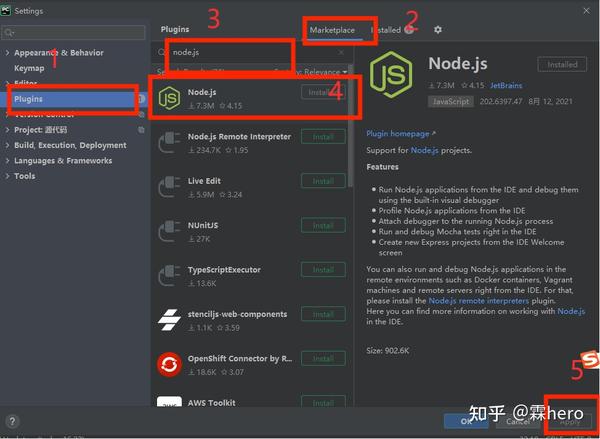
Task: Expand Languages & Frameworks group
Action: [x=7, y=160]
